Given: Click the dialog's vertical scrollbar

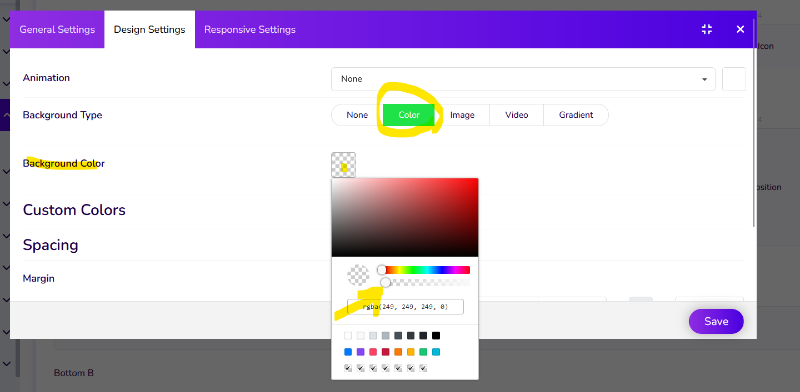Looking at the screenshot, I should (754, 122).
